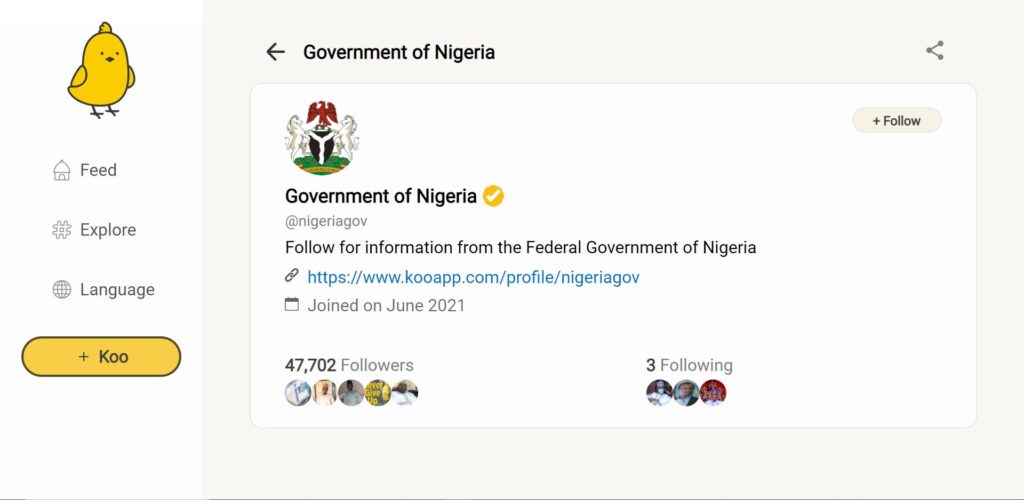Open the Language globe icon
1024x500 pixels.
point(61,289)
